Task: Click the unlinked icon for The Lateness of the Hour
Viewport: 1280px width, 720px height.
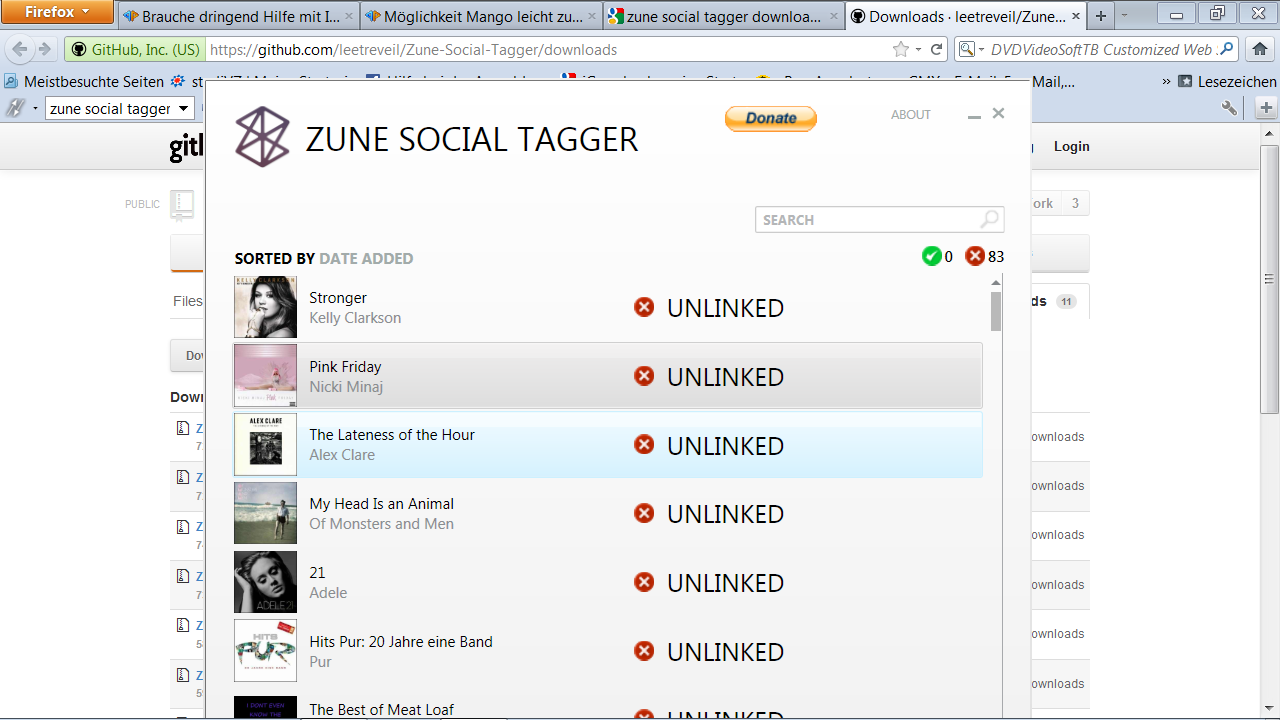Action: click(x=644, y=444)
